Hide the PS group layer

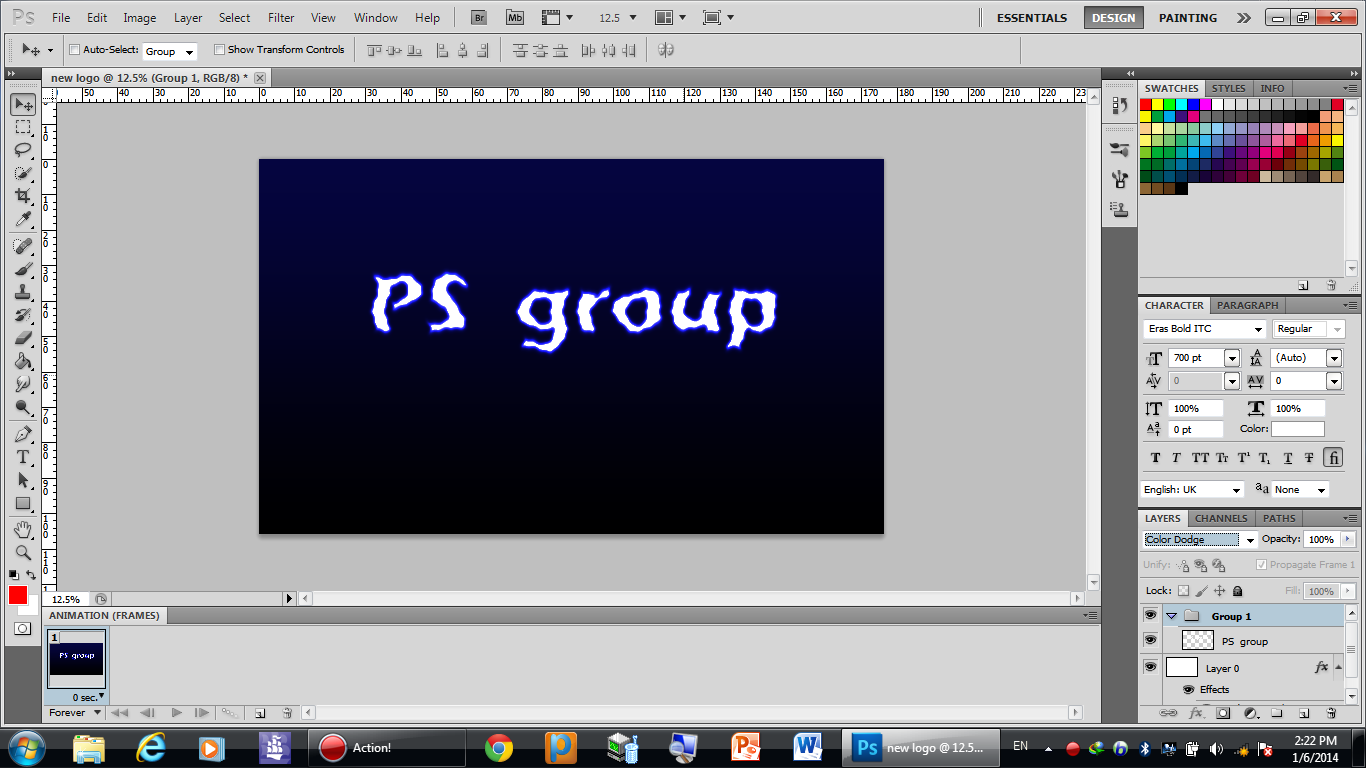1150,641
